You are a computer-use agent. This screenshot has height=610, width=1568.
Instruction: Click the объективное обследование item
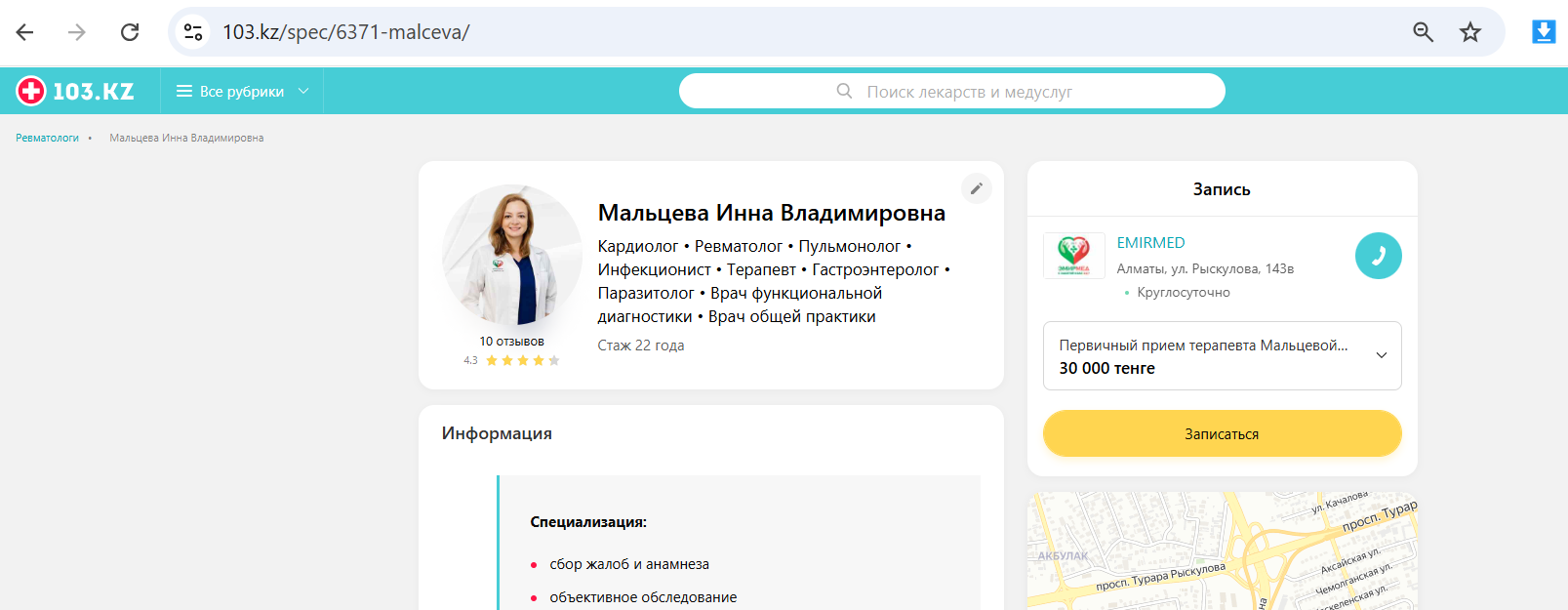[643, 597]
